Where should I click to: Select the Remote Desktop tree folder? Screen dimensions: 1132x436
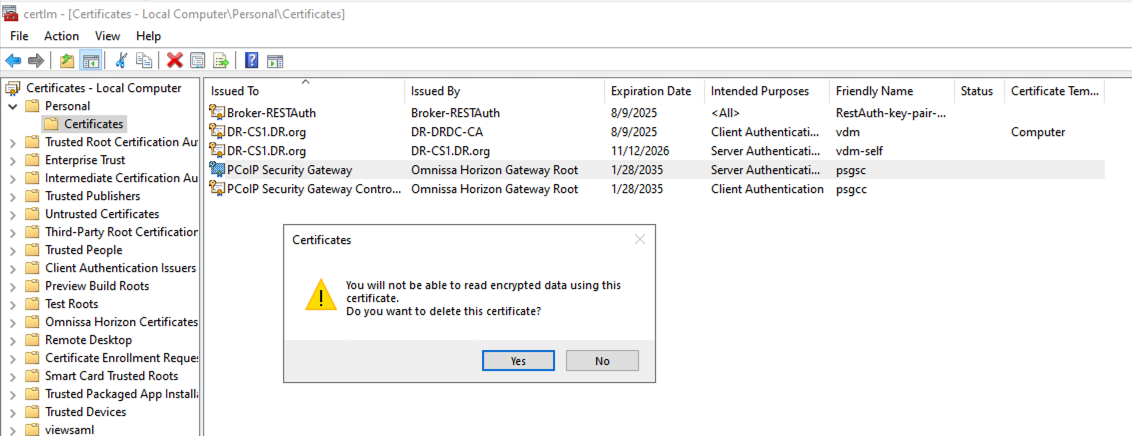click(88, 340)
